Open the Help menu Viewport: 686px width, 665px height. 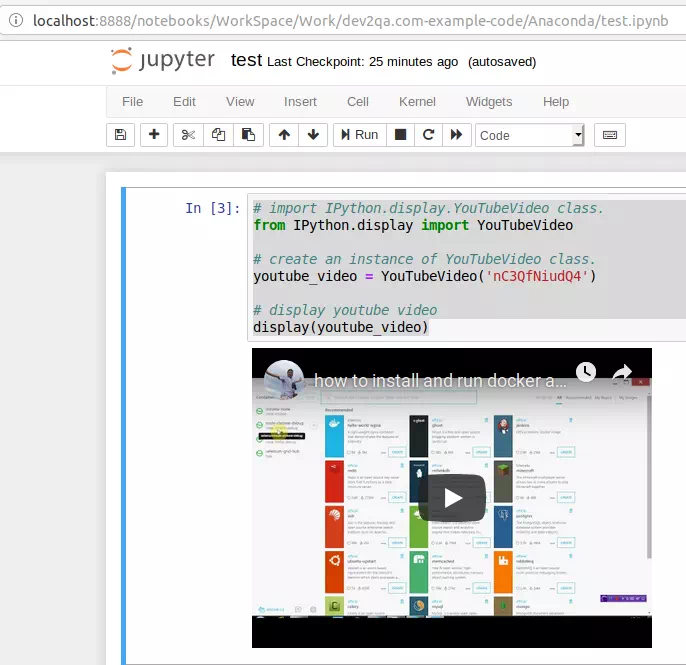(x=556, y=102)
